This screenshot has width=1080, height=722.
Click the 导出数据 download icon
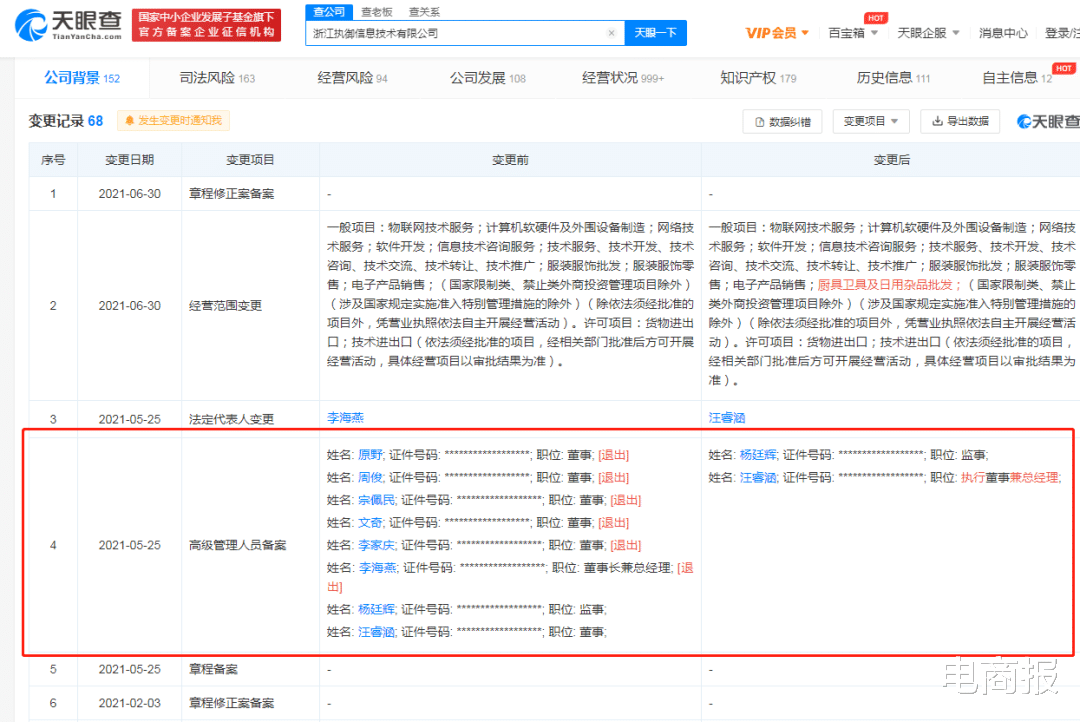[939, 120]
